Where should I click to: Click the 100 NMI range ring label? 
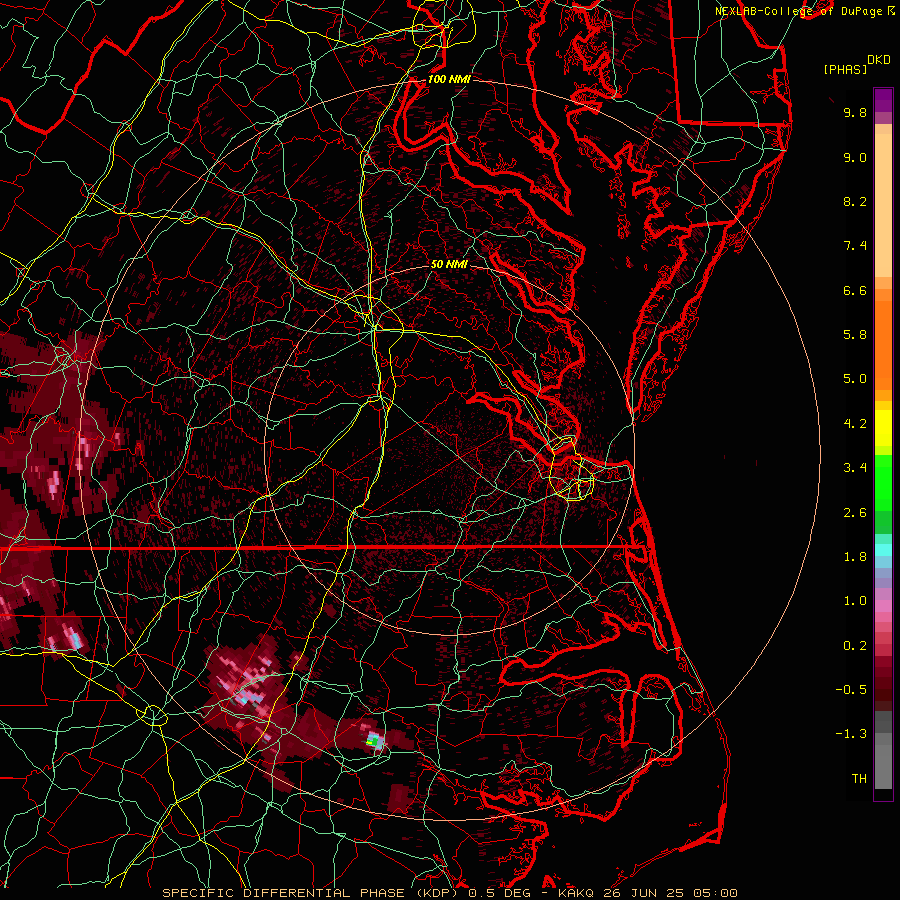tap(449, 79)
